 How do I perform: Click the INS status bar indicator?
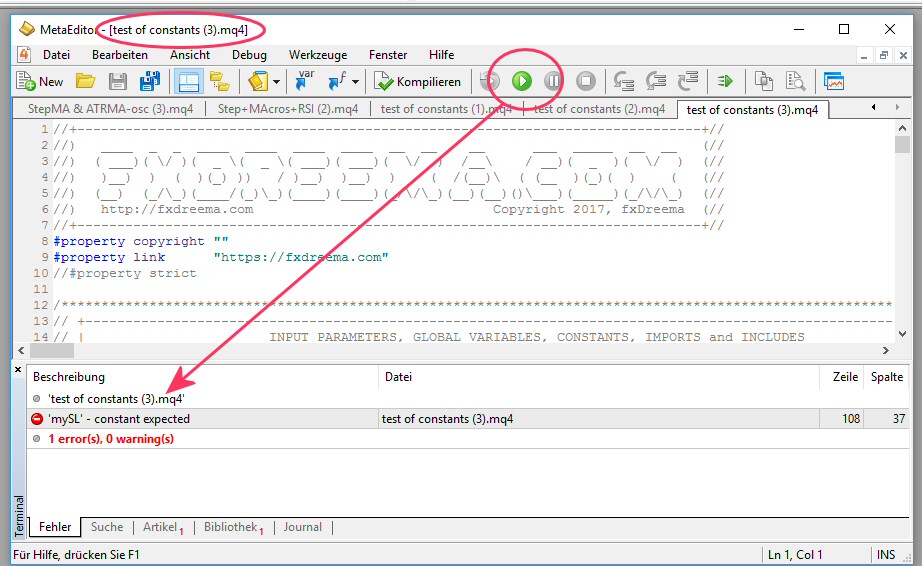[x=886, y=555]
